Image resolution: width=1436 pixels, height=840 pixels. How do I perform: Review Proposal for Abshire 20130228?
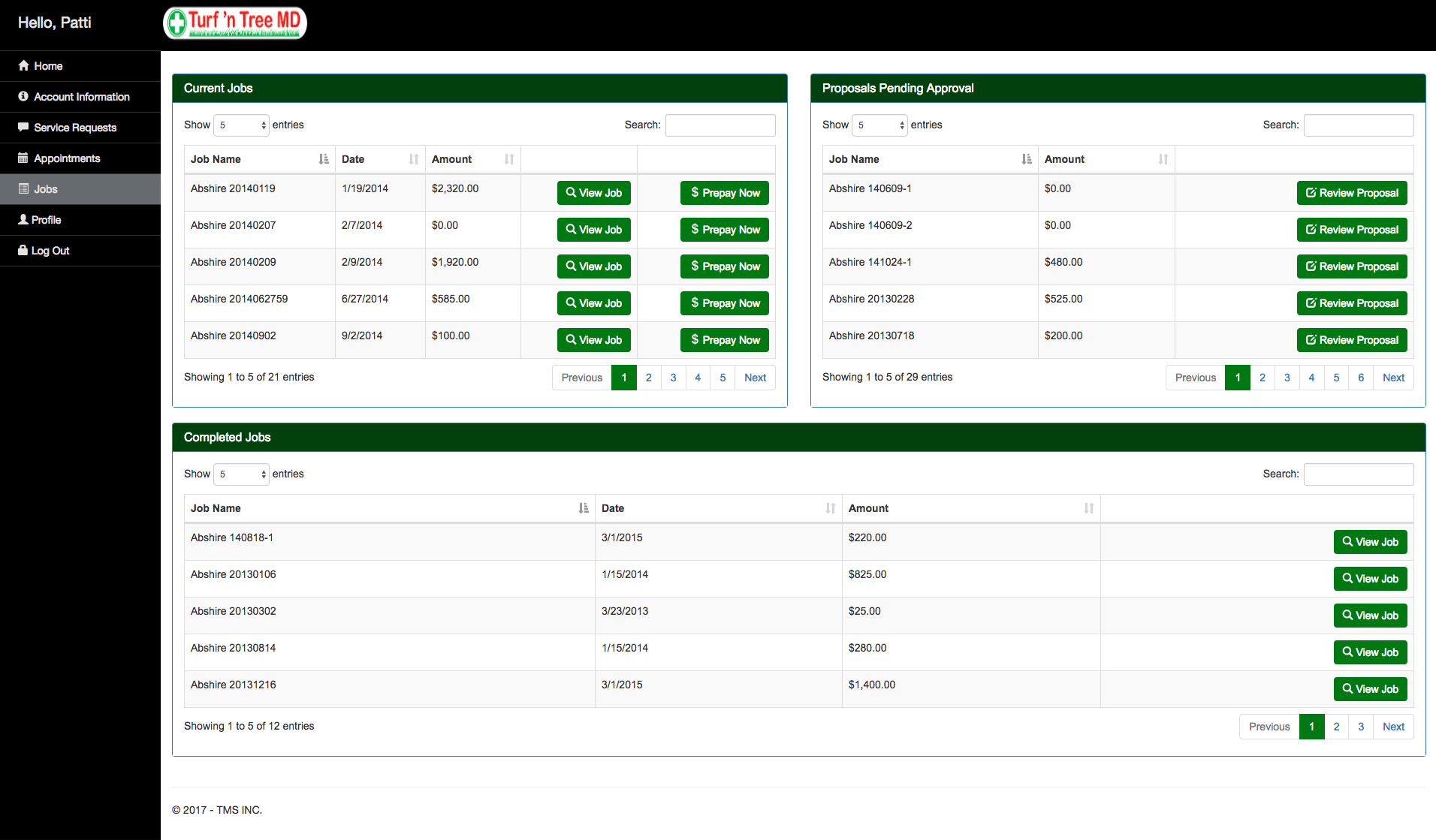[x=1352, y=303]
